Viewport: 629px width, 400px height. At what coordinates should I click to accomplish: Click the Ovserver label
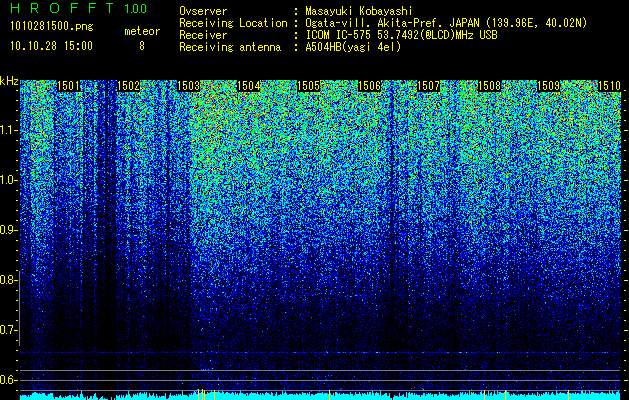203,11
